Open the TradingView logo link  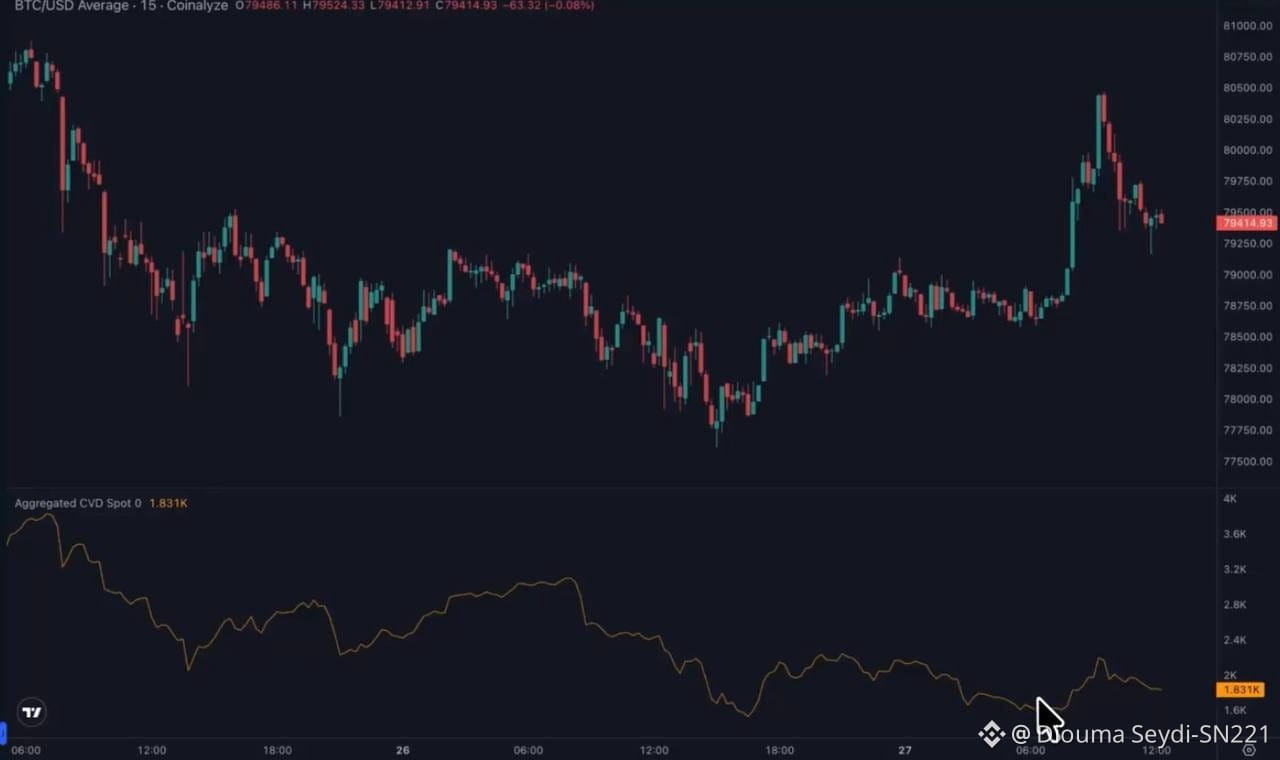point(32,712)
